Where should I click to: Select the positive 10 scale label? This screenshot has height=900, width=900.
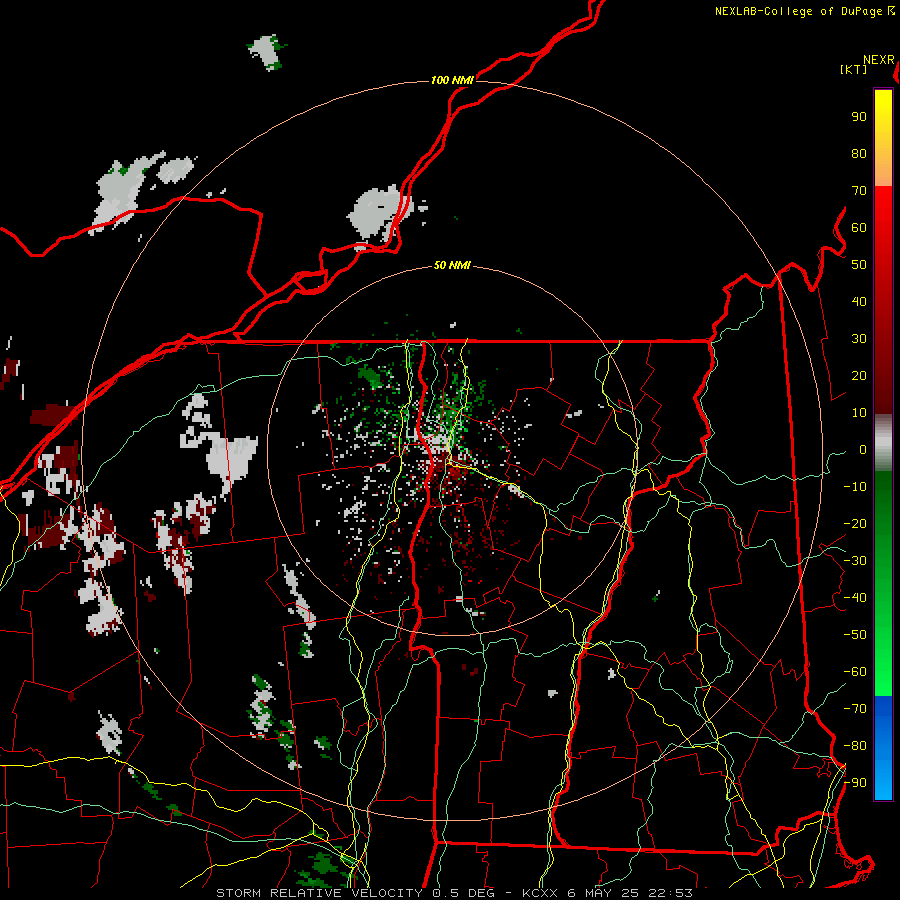pos(859,413)
